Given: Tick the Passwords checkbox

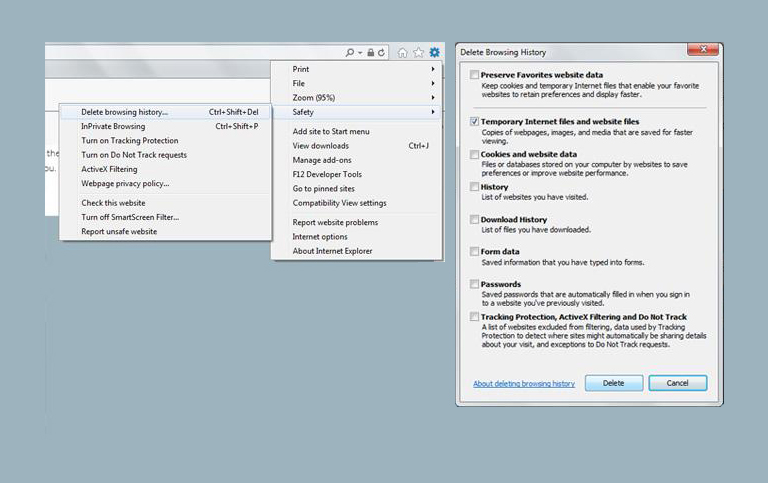Looking at the screenshot, I should tap(474, 285).
